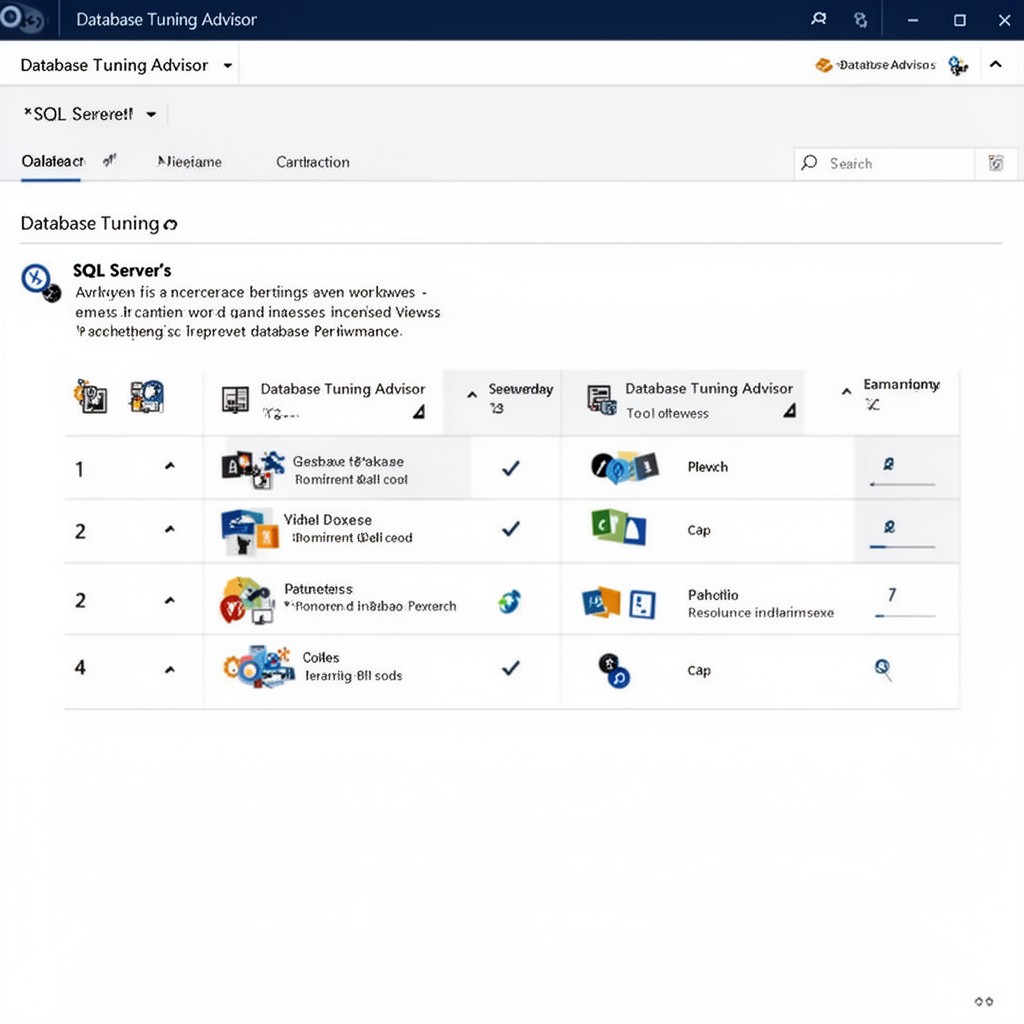The width and height of the screenshot is (1024, 1024).
Task: Select the Gesbase row title text
Action: point(348,461)
